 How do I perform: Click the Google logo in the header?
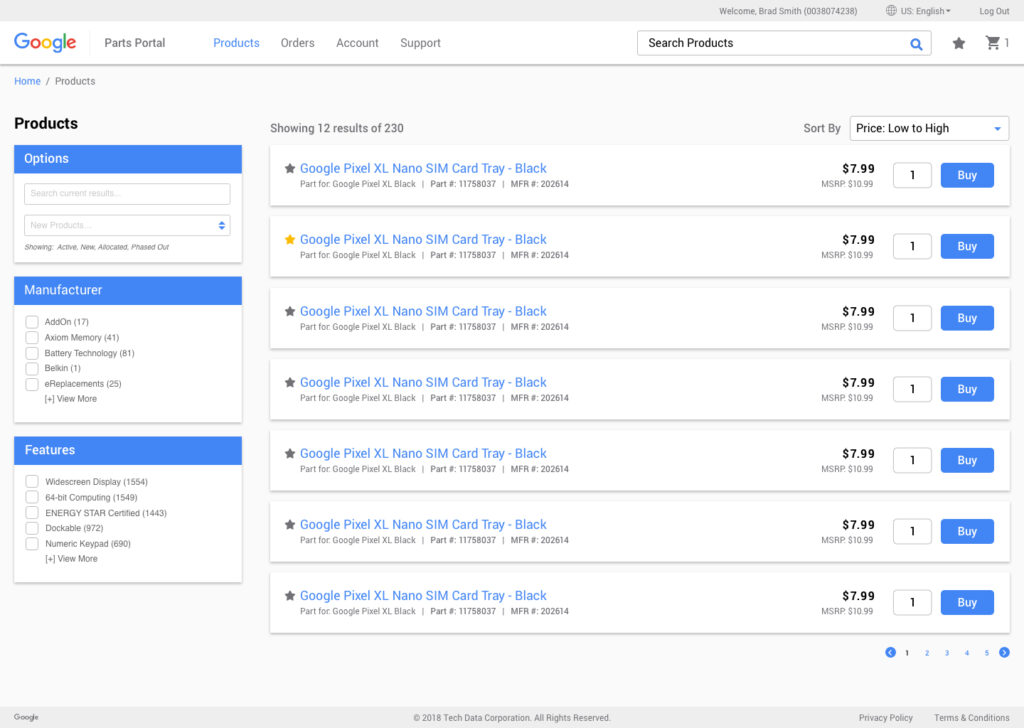45,42
